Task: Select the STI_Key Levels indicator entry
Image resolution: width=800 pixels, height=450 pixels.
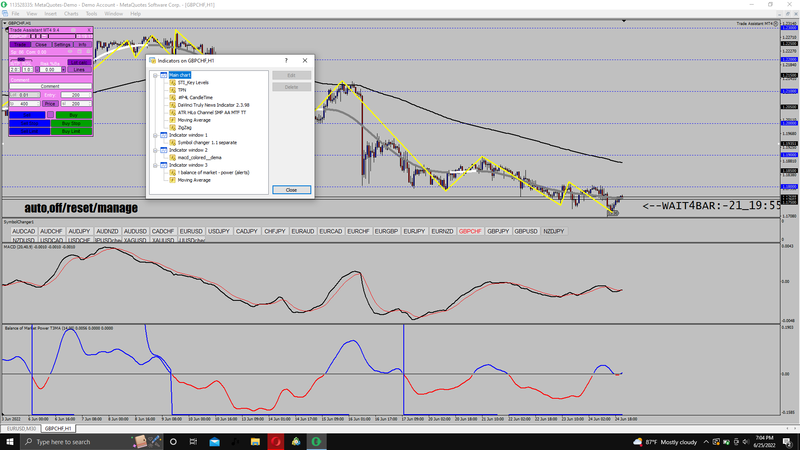Action: point(194,82)
